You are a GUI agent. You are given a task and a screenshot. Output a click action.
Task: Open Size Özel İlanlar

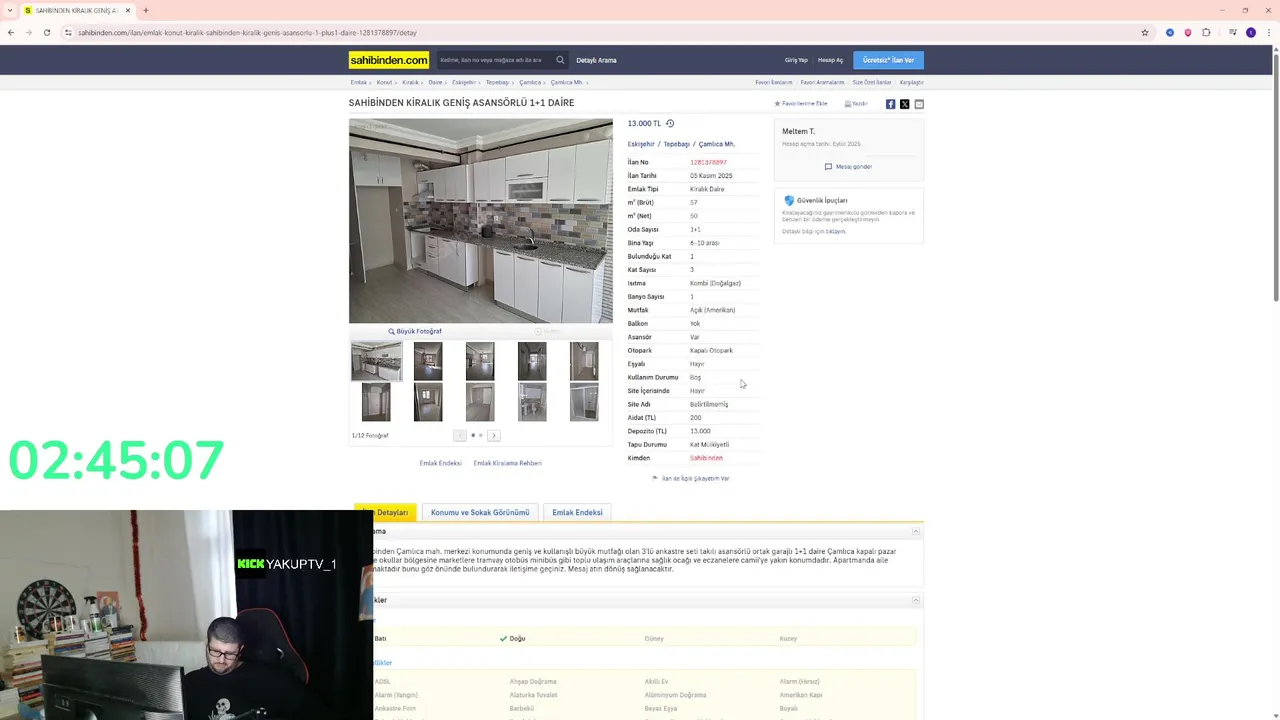(872, 82)
